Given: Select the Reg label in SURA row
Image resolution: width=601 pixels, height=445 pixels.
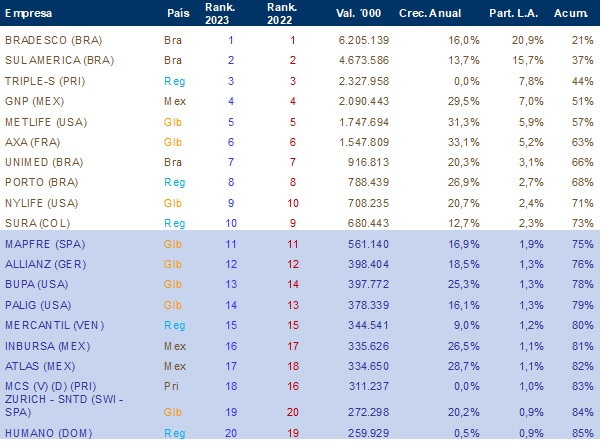Looking at the screenshot, I should pyautogui.click(x=174, y=222).
